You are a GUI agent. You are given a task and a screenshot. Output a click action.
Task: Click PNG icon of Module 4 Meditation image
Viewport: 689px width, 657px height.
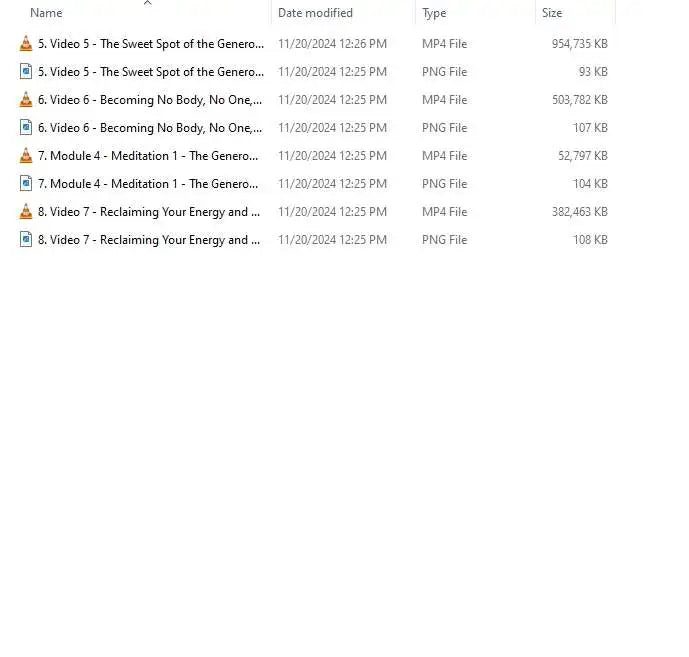pyautogui.click(x=26, y=184)
